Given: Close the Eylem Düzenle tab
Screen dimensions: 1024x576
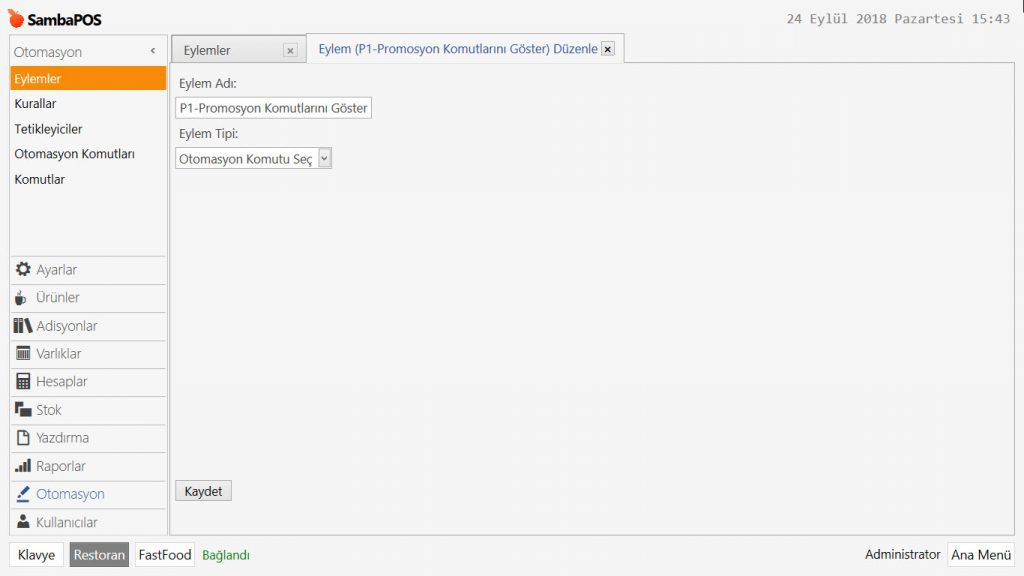Looking at the screenshot, I should click(x=608, y=49).
